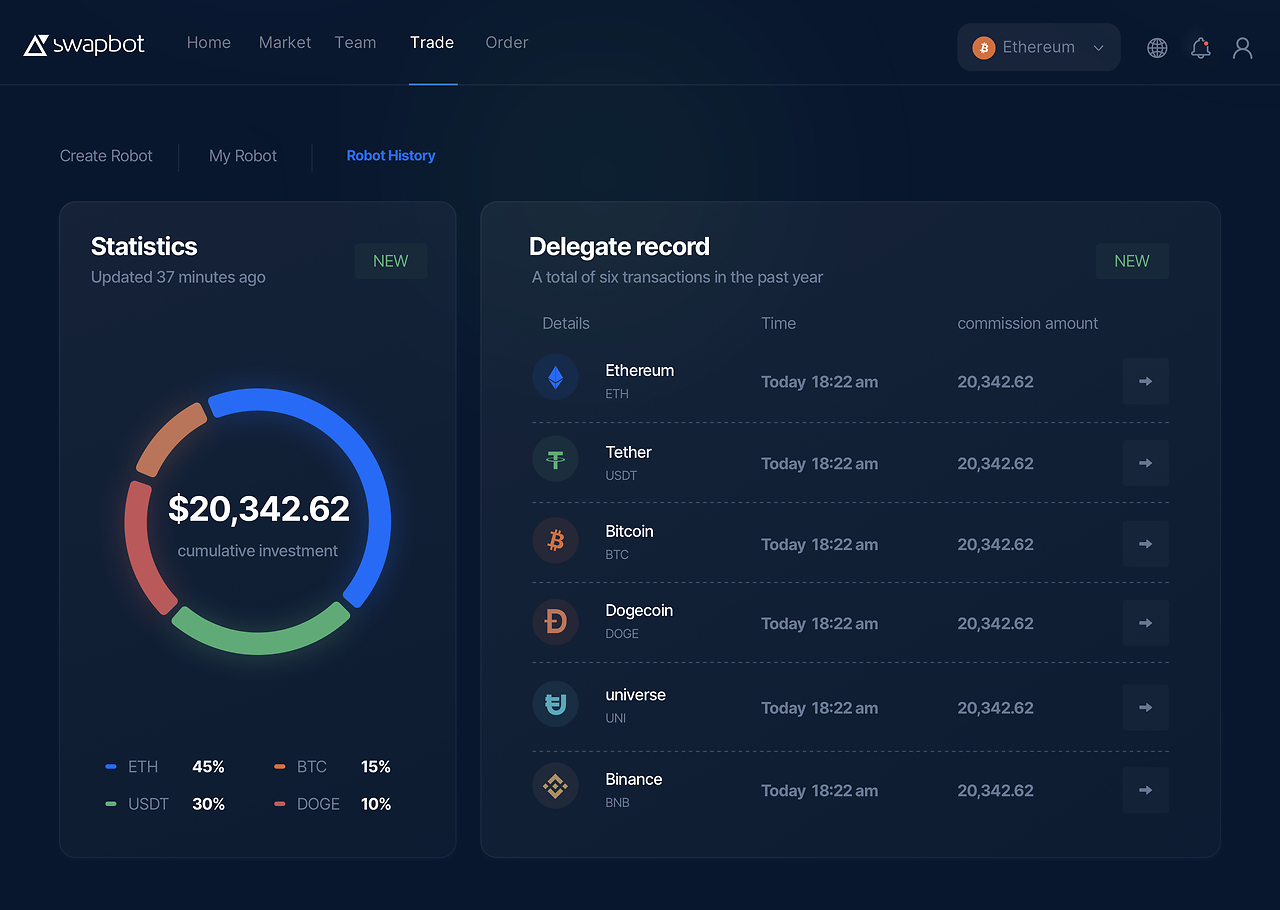The image size is (1280, 910).
Task: Click the USDT legend color marker
Action: 111,804
